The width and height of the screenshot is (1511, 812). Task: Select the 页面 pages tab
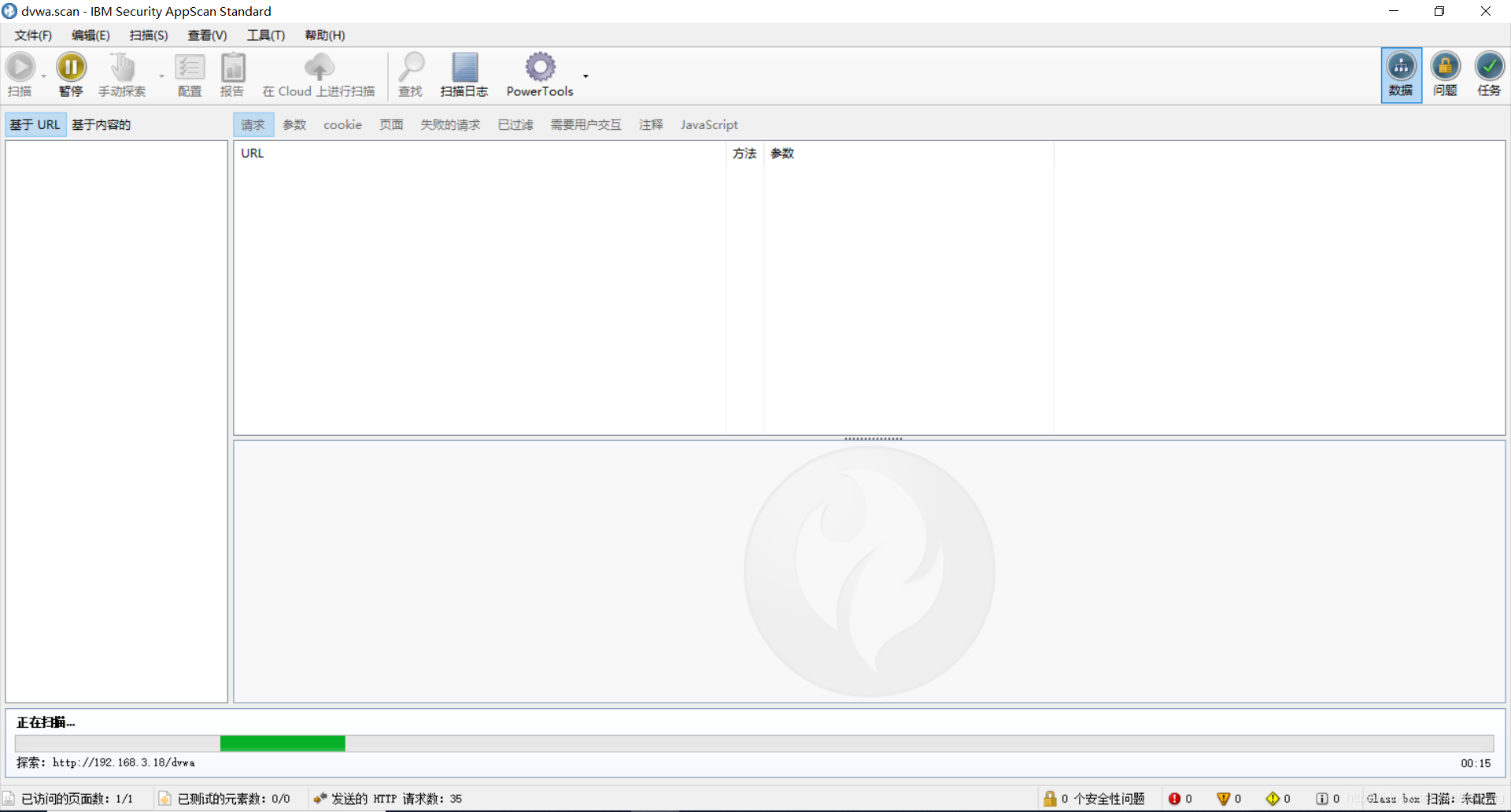(x=391, y=124)
